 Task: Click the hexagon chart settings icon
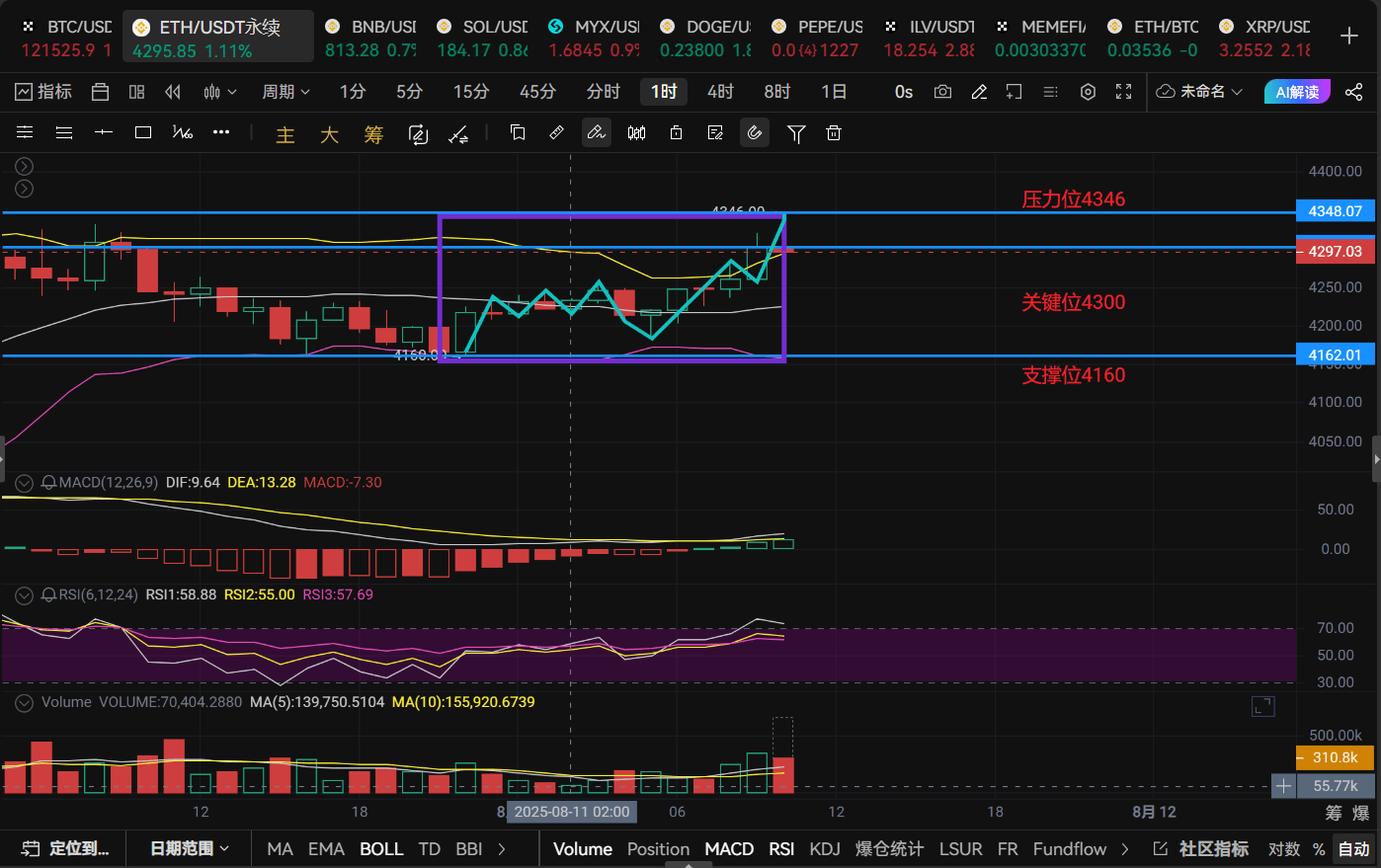tap(1088, 92)
